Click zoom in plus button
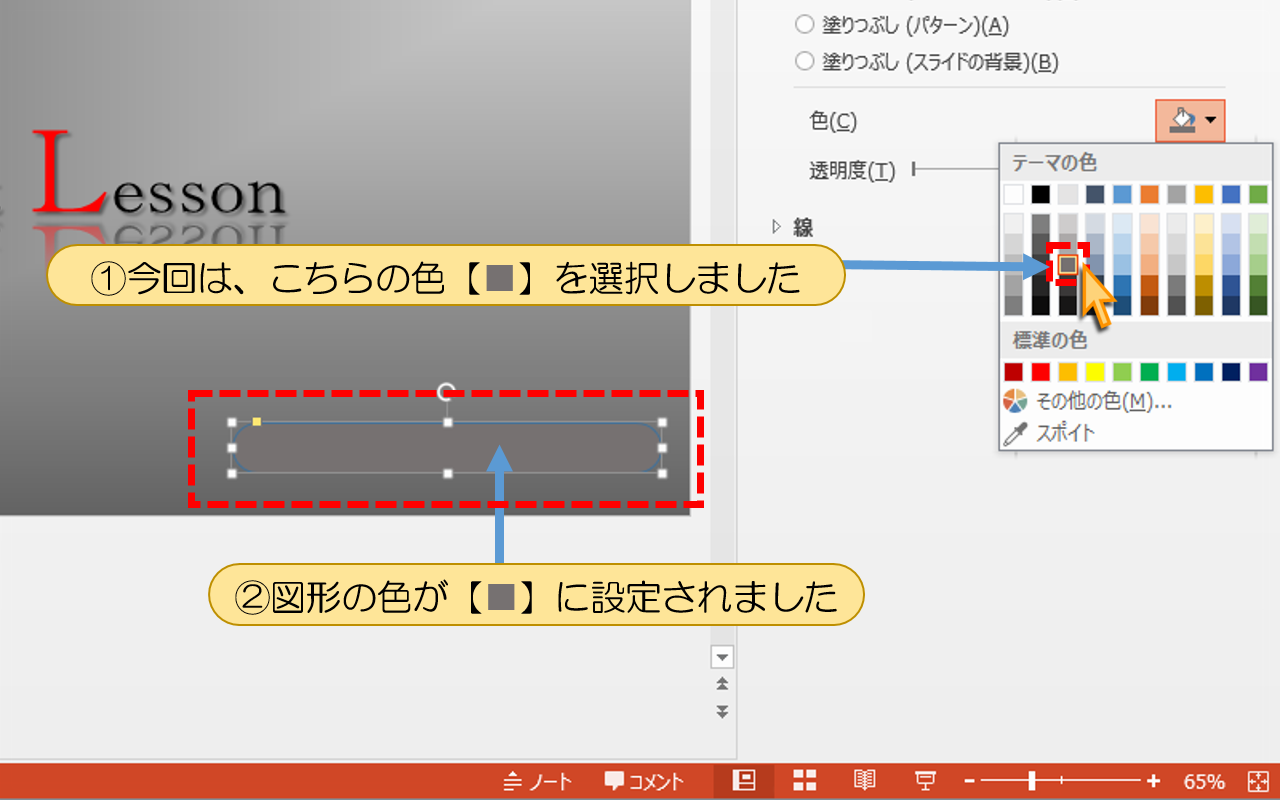This screenshot has width=1280, height=800. [1153, 781]
